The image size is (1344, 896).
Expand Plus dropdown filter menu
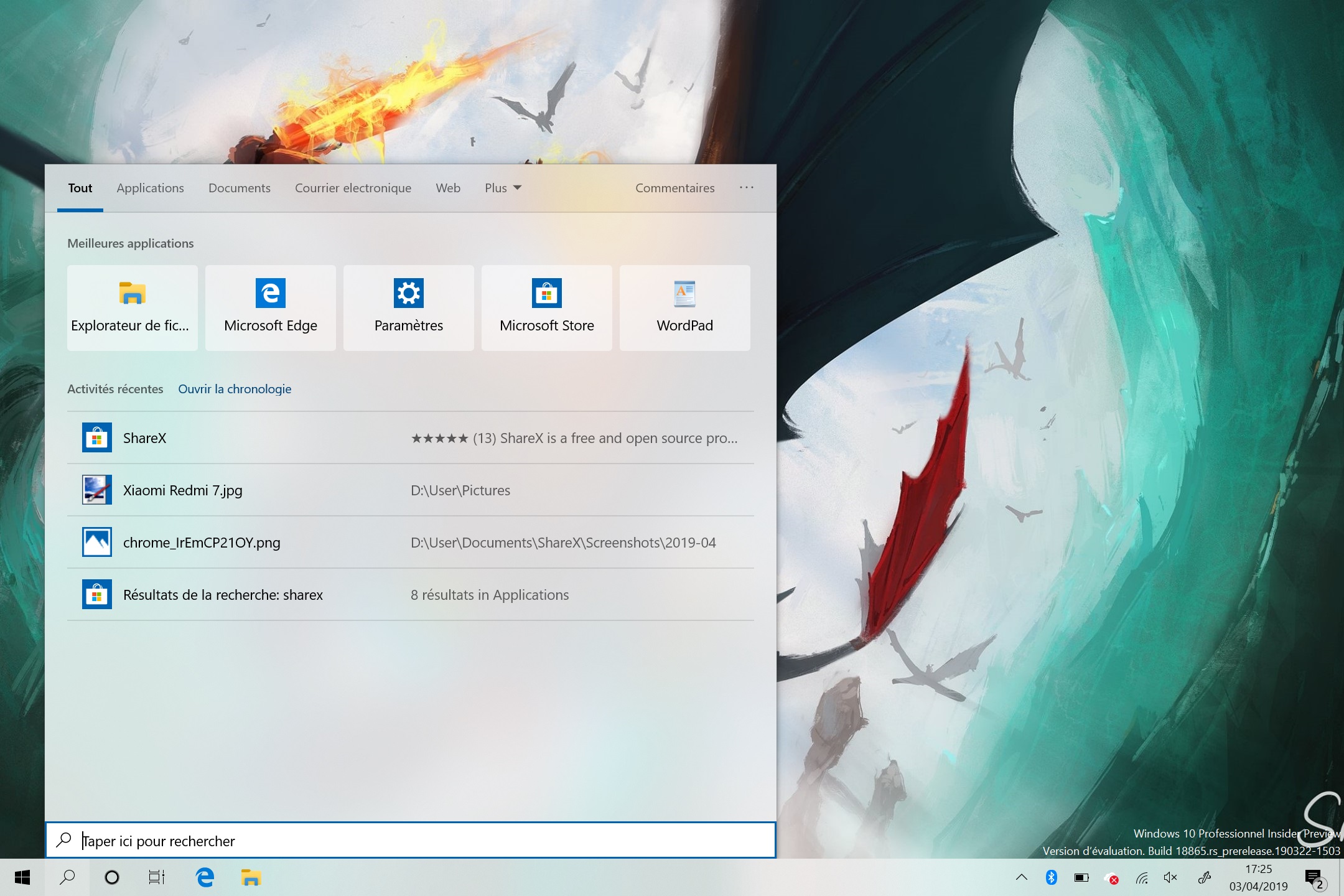[x=501, y=188]
